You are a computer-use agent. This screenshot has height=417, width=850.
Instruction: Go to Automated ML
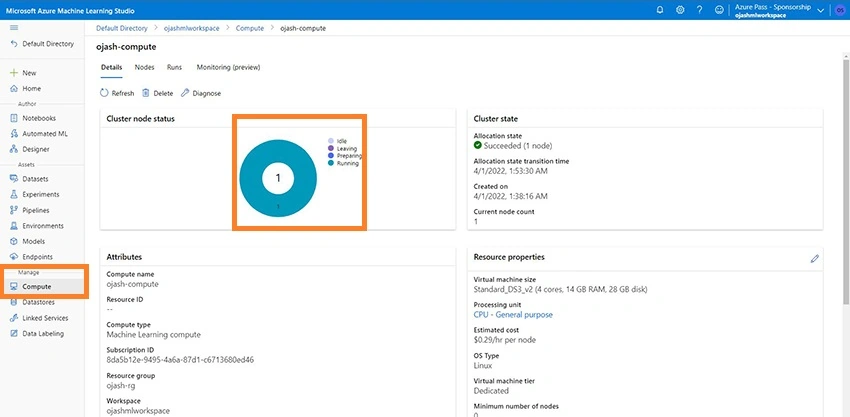tap(38, 133)
